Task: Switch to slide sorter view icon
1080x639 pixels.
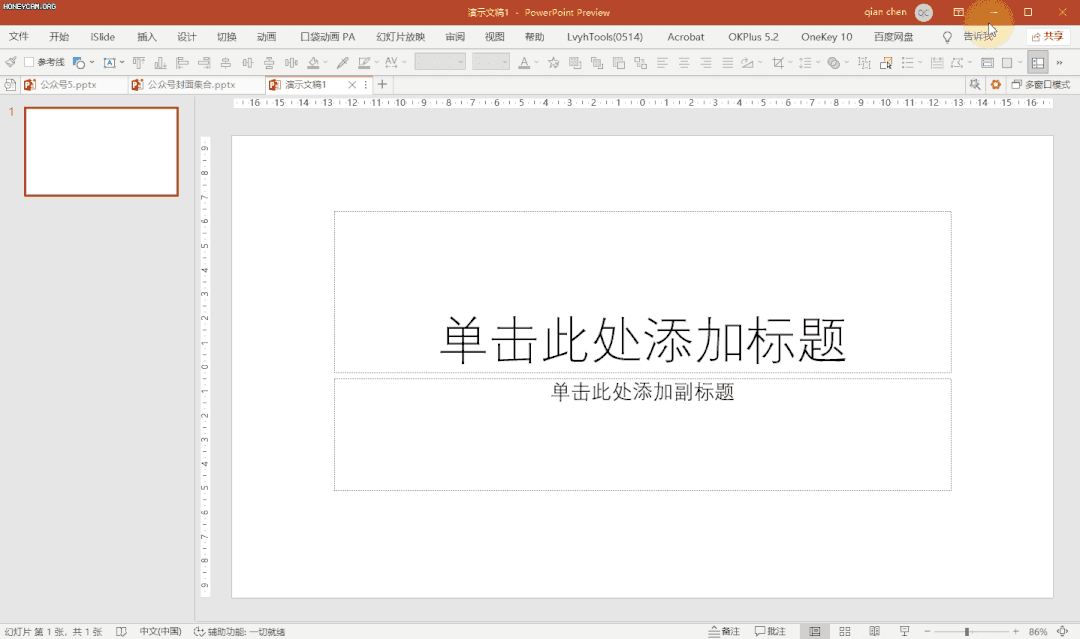Action: pos(845,632)
